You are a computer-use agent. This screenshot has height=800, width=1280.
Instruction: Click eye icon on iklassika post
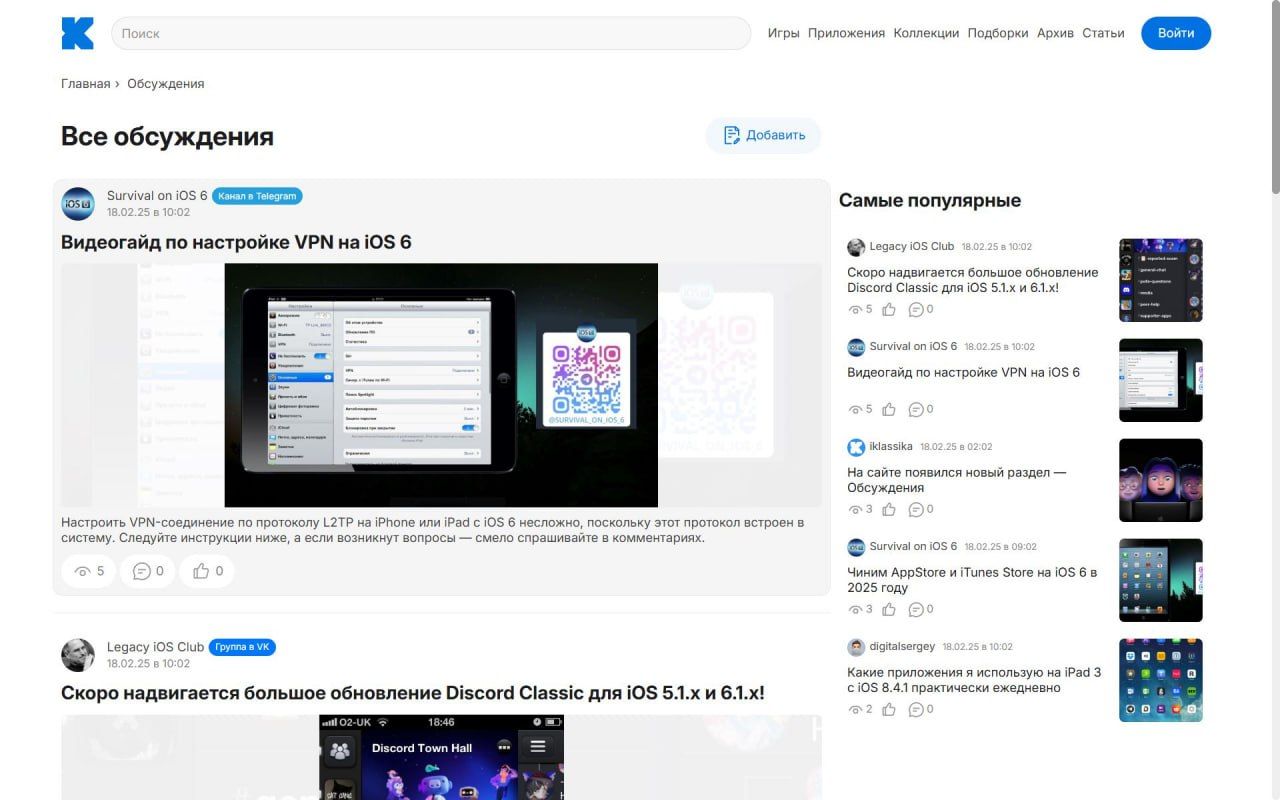click(855, 510)
